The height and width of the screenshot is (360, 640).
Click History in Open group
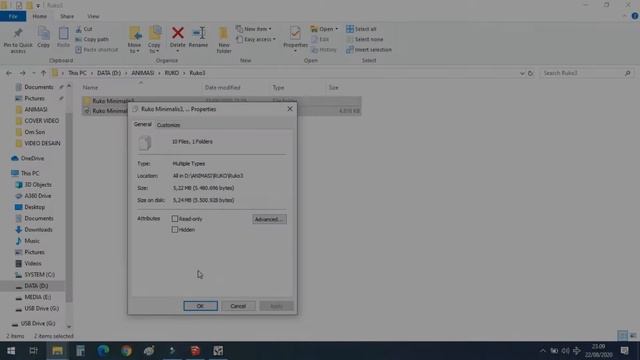[x=324, y=50]
